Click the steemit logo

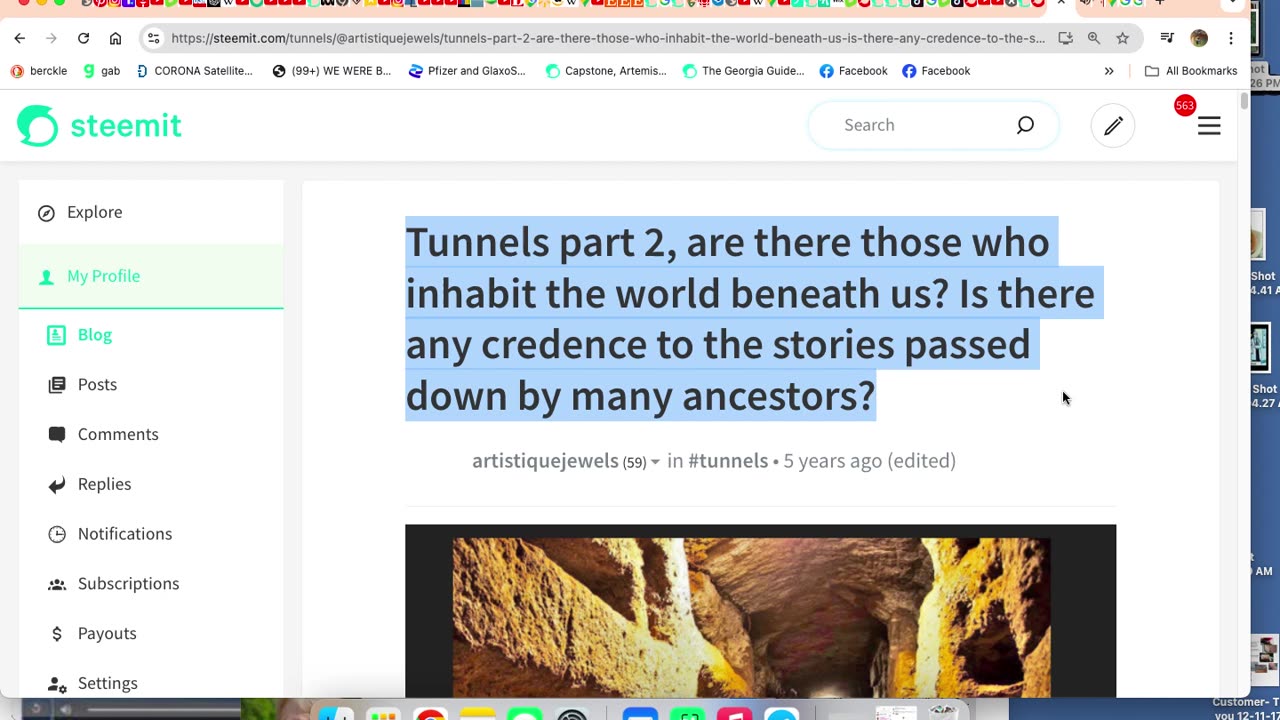(99, 125)
